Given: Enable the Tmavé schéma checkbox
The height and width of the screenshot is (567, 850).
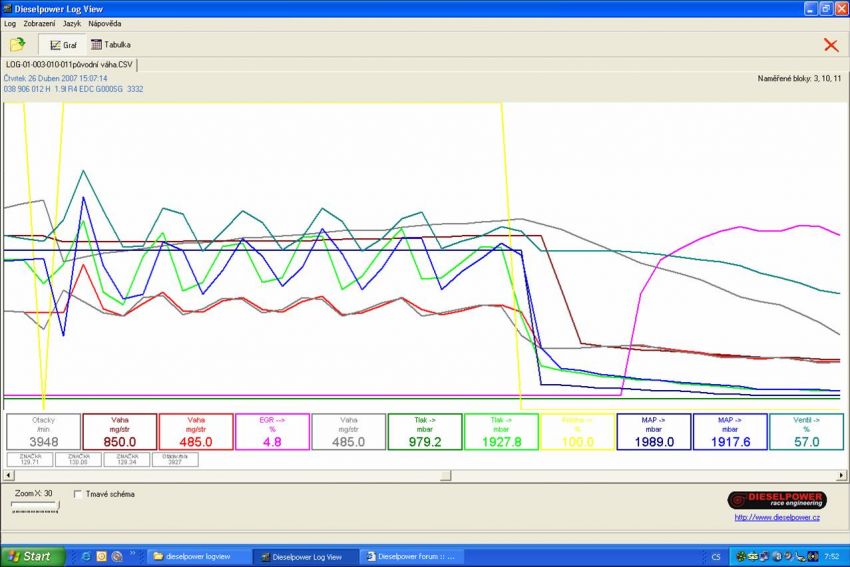Looking at the screenshot, I should click(x=79, y=494).
